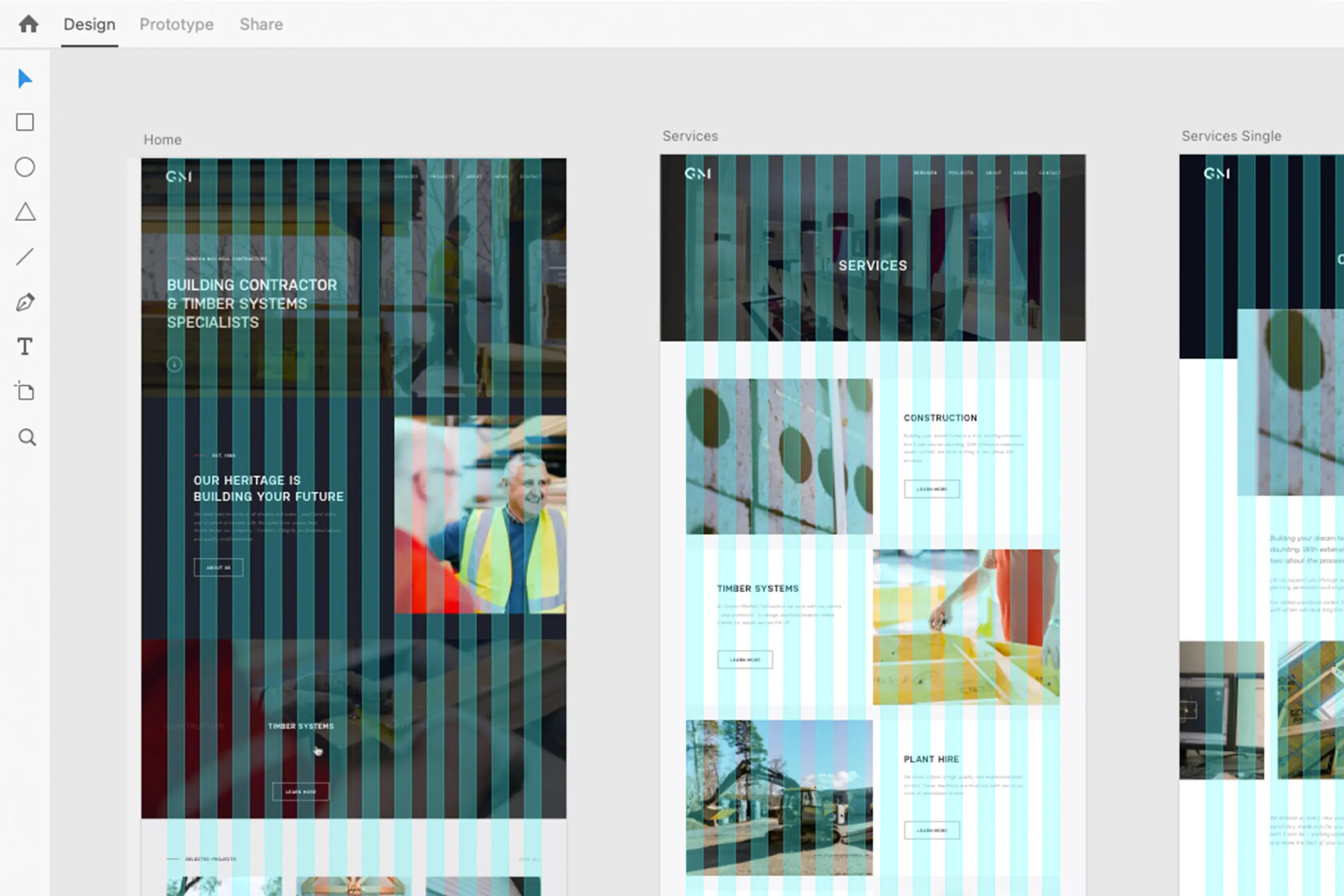Click the About Us button on Home artboard

(218, 567)
